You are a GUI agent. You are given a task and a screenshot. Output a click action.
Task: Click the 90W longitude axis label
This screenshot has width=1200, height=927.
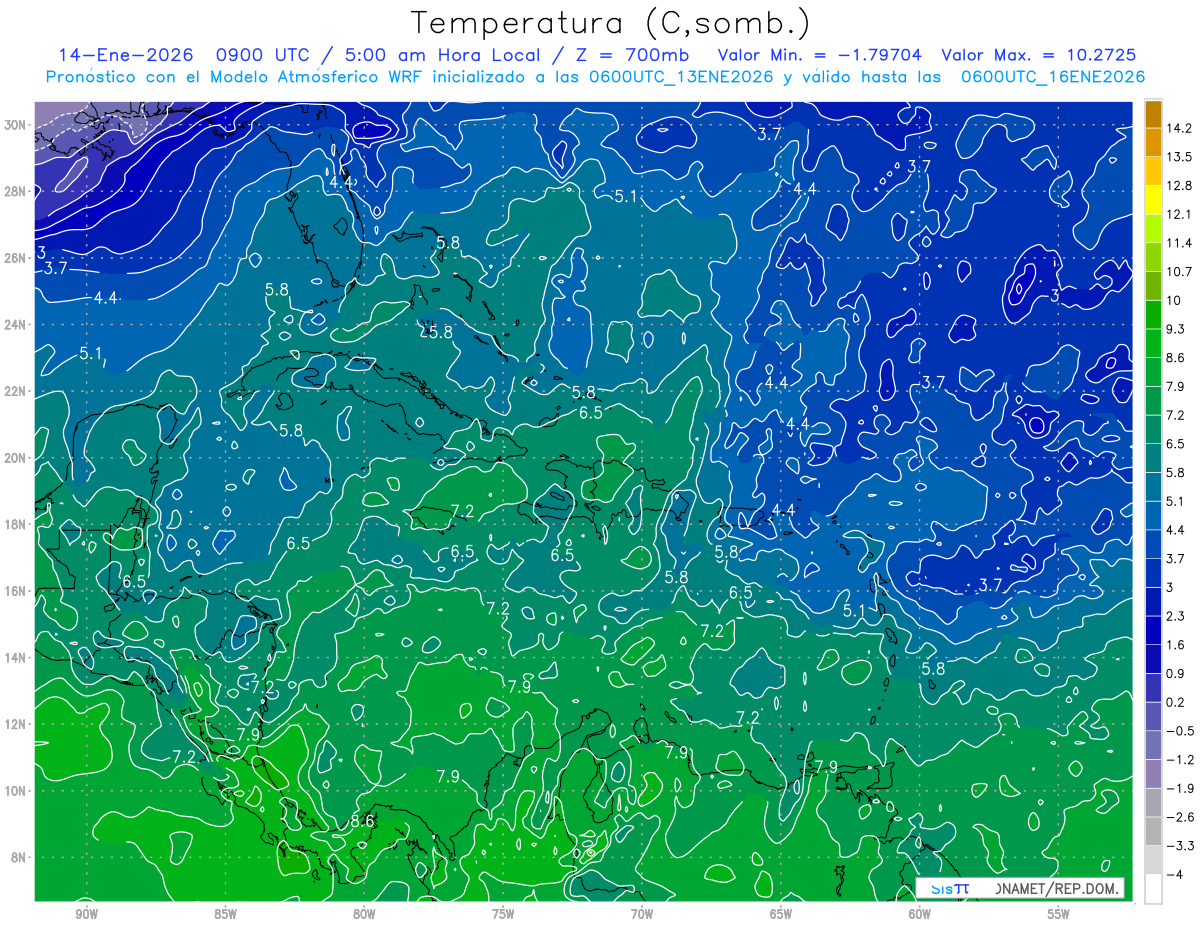86,914
